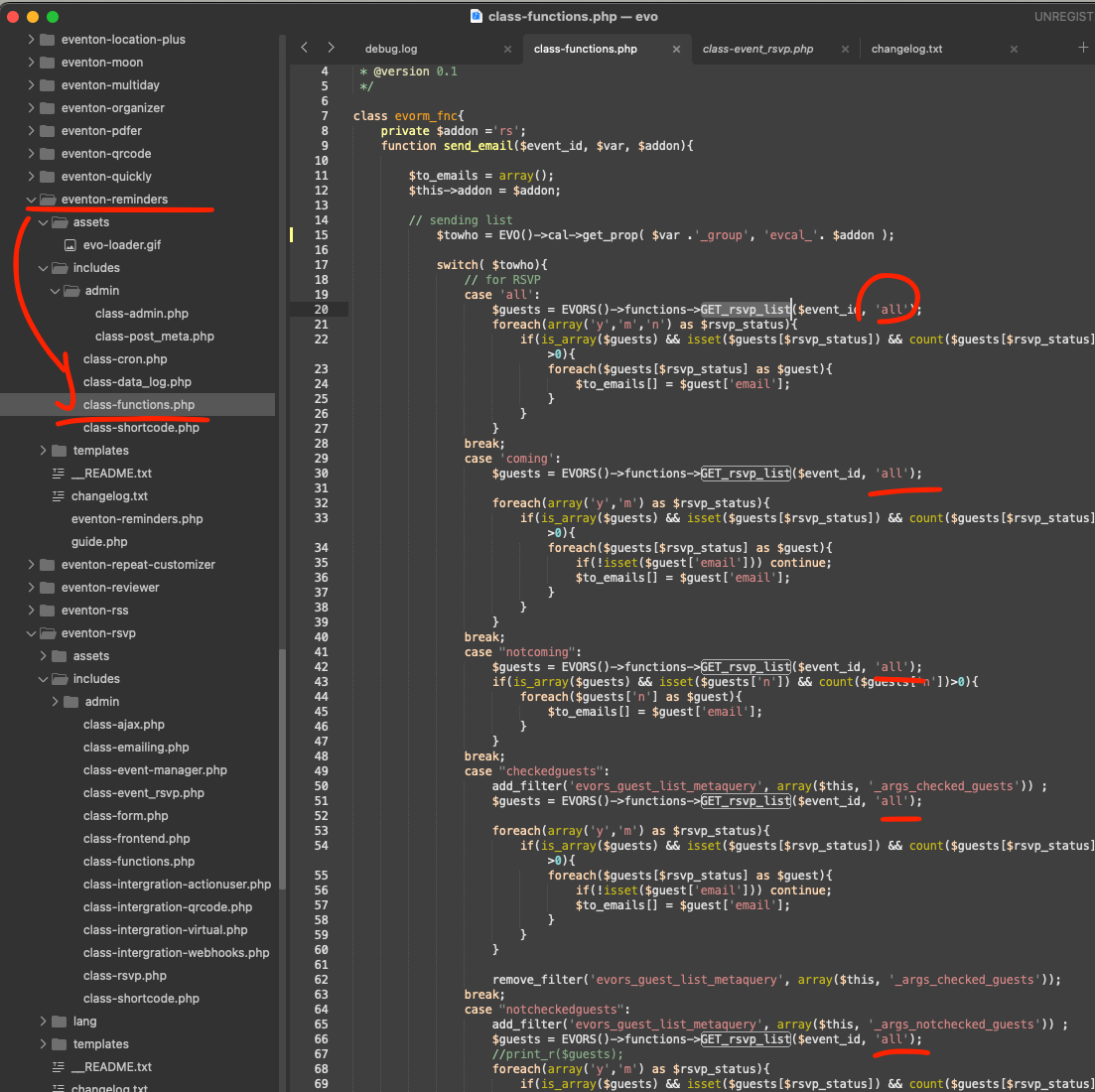Collapse the eventon-reminders folder
The image size is (1095, 1092).
[x=31, y=199]
